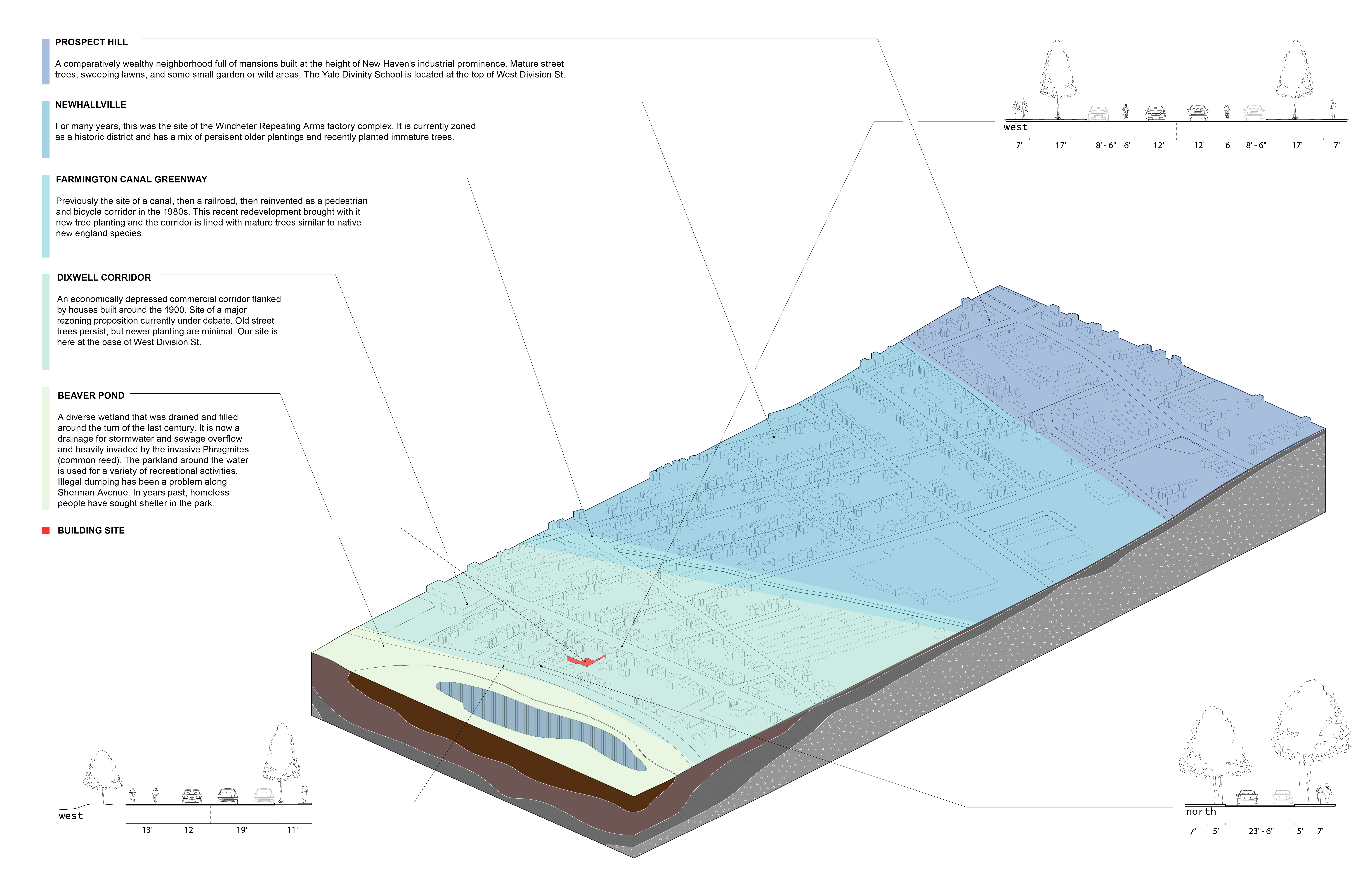Select the Farmington Canal Greenway heading
This screenshot has width=1372, height=888.
(x=131, y=179)
